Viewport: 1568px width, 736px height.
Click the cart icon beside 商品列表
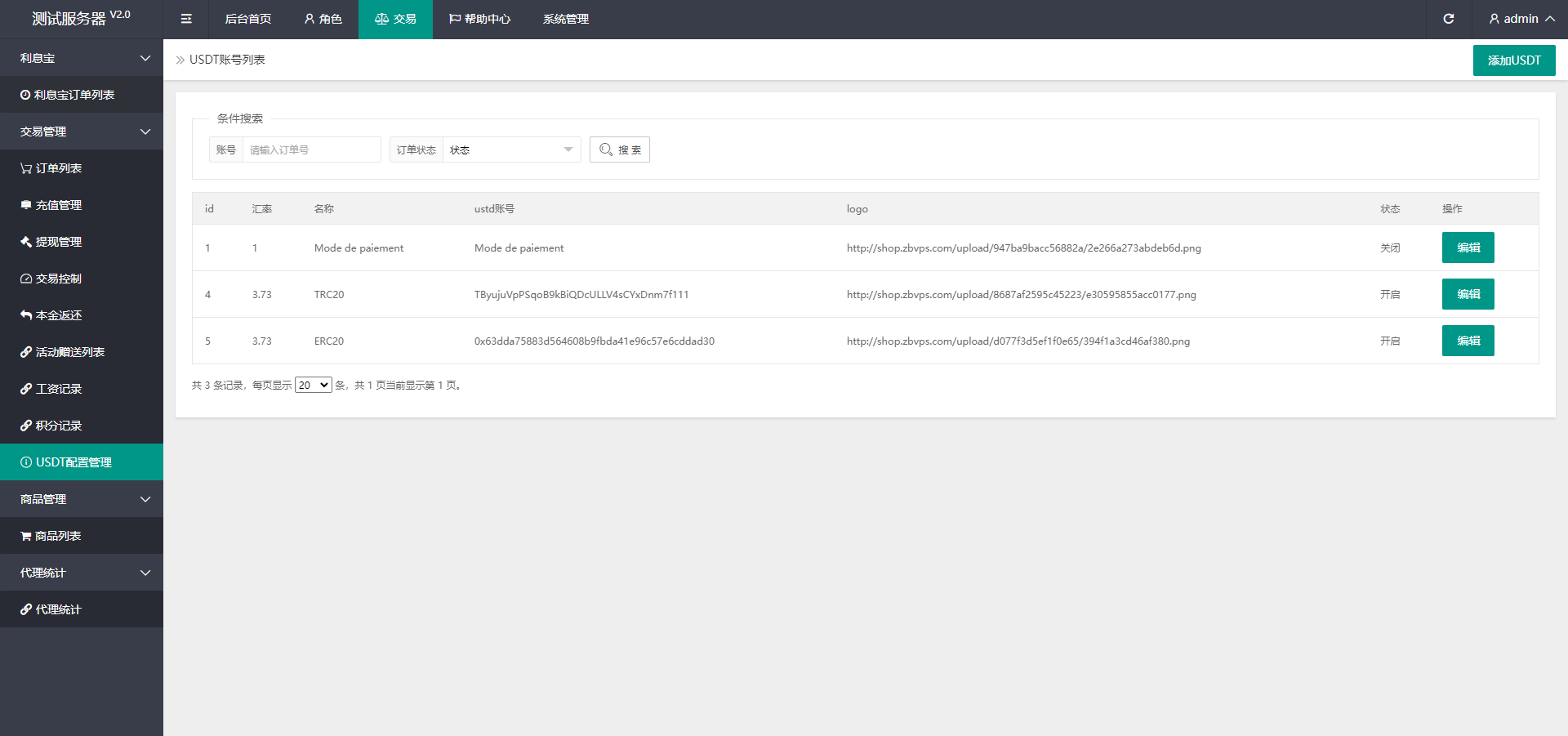pyautogui.click(x=26, y=536)
